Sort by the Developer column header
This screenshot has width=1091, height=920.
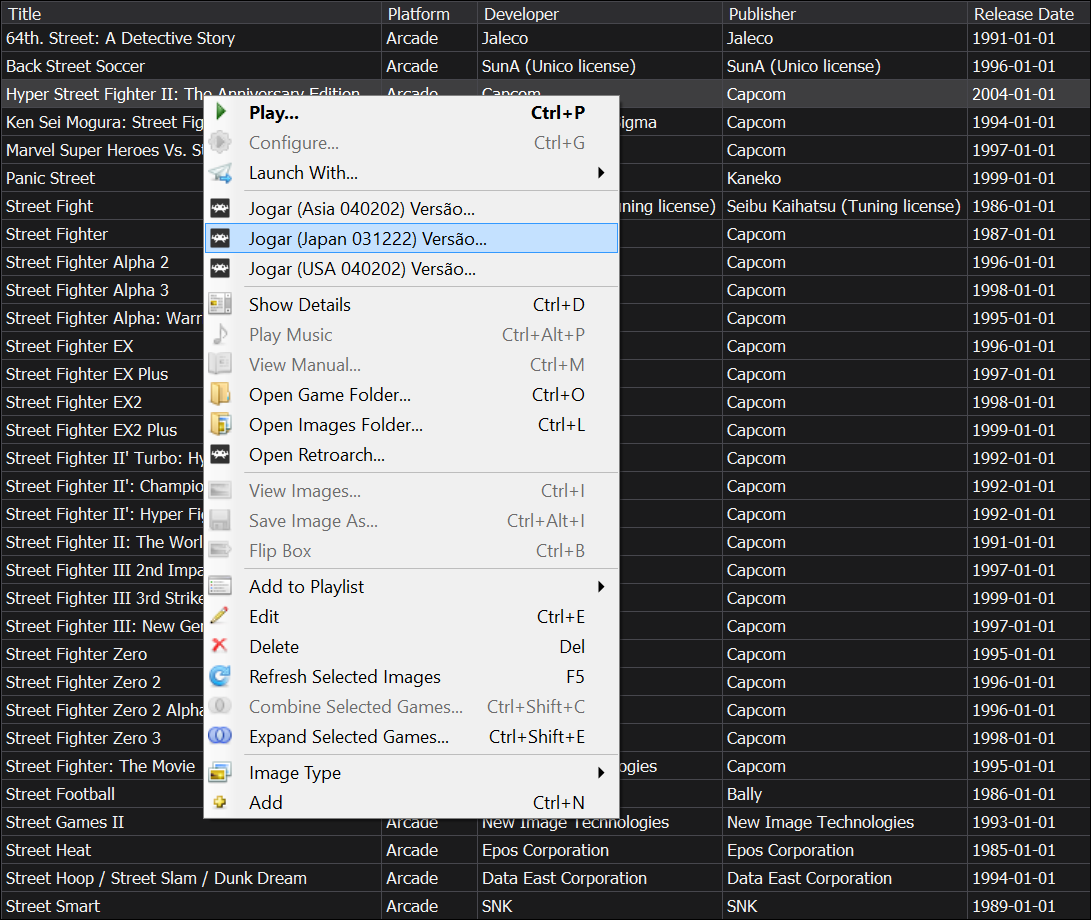(600, 13)
